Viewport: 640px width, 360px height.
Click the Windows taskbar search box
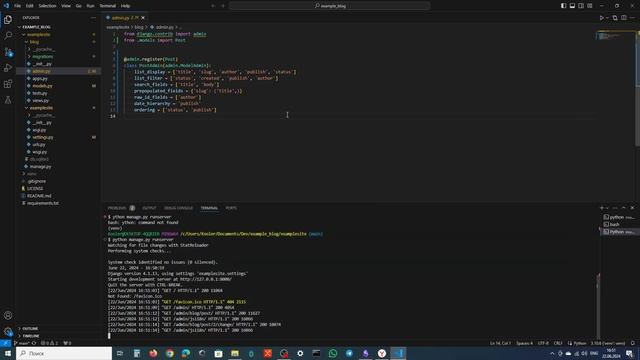pyautogui.click(x=64, y=353)
